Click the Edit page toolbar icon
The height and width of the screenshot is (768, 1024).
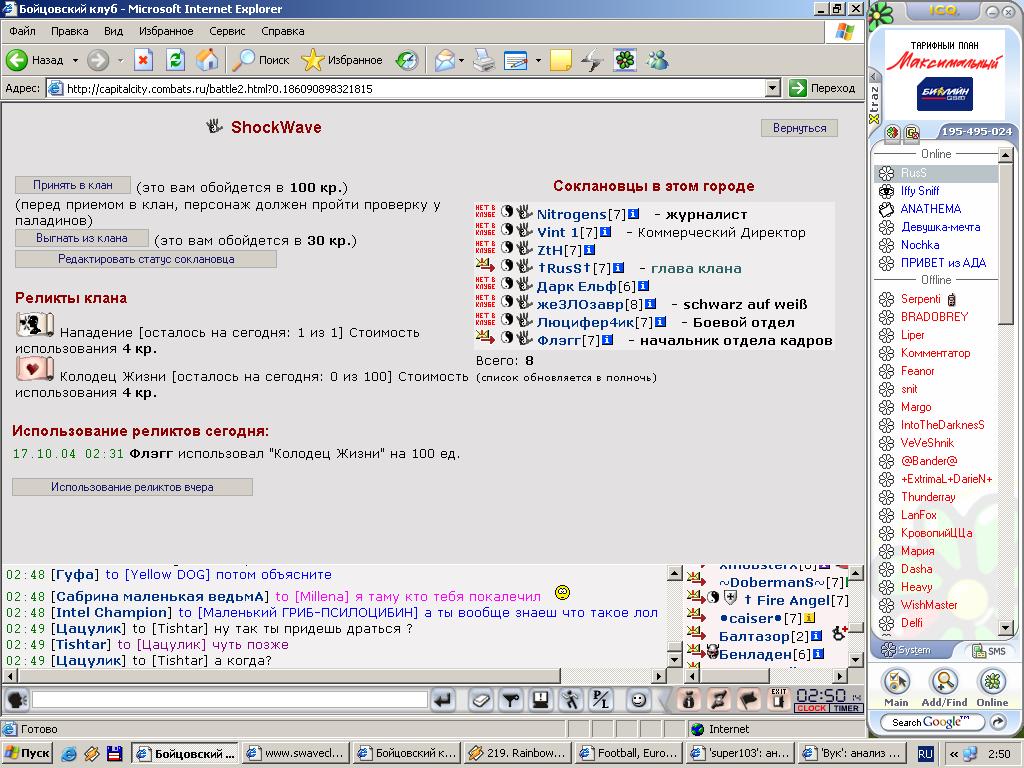pos(515,60)
